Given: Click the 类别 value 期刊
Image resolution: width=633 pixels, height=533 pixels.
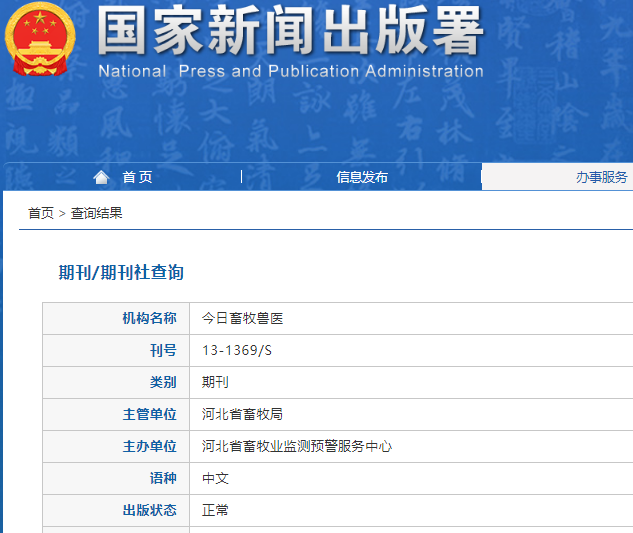Looking at the screenshot, I should point(215,382).
